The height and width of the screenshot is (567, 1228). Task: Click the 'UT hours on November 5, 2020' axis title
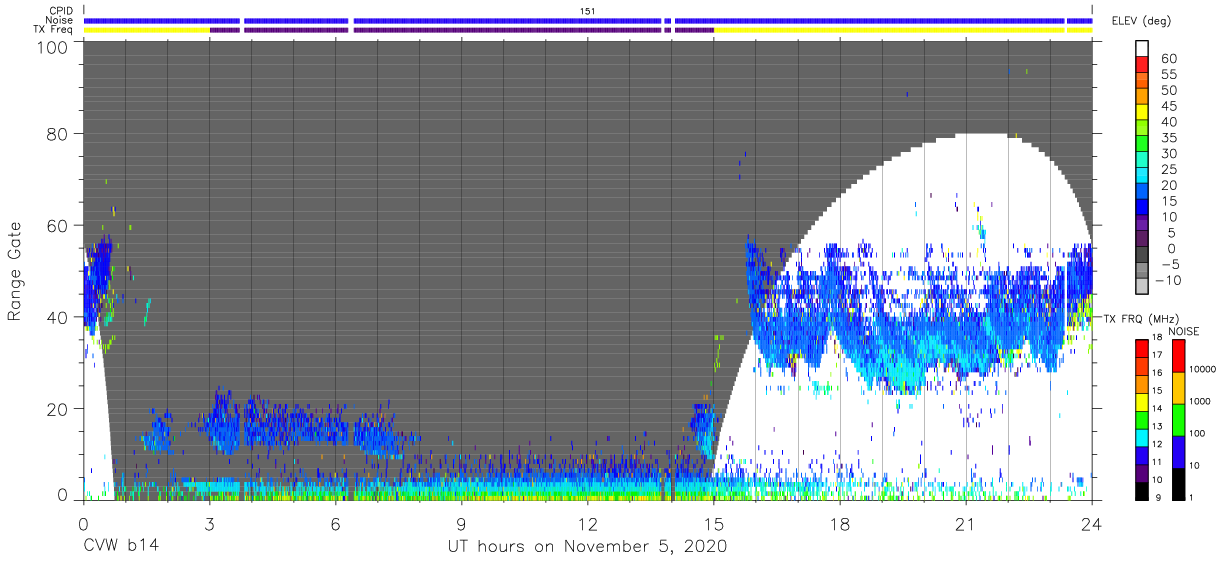pos(587,546)
